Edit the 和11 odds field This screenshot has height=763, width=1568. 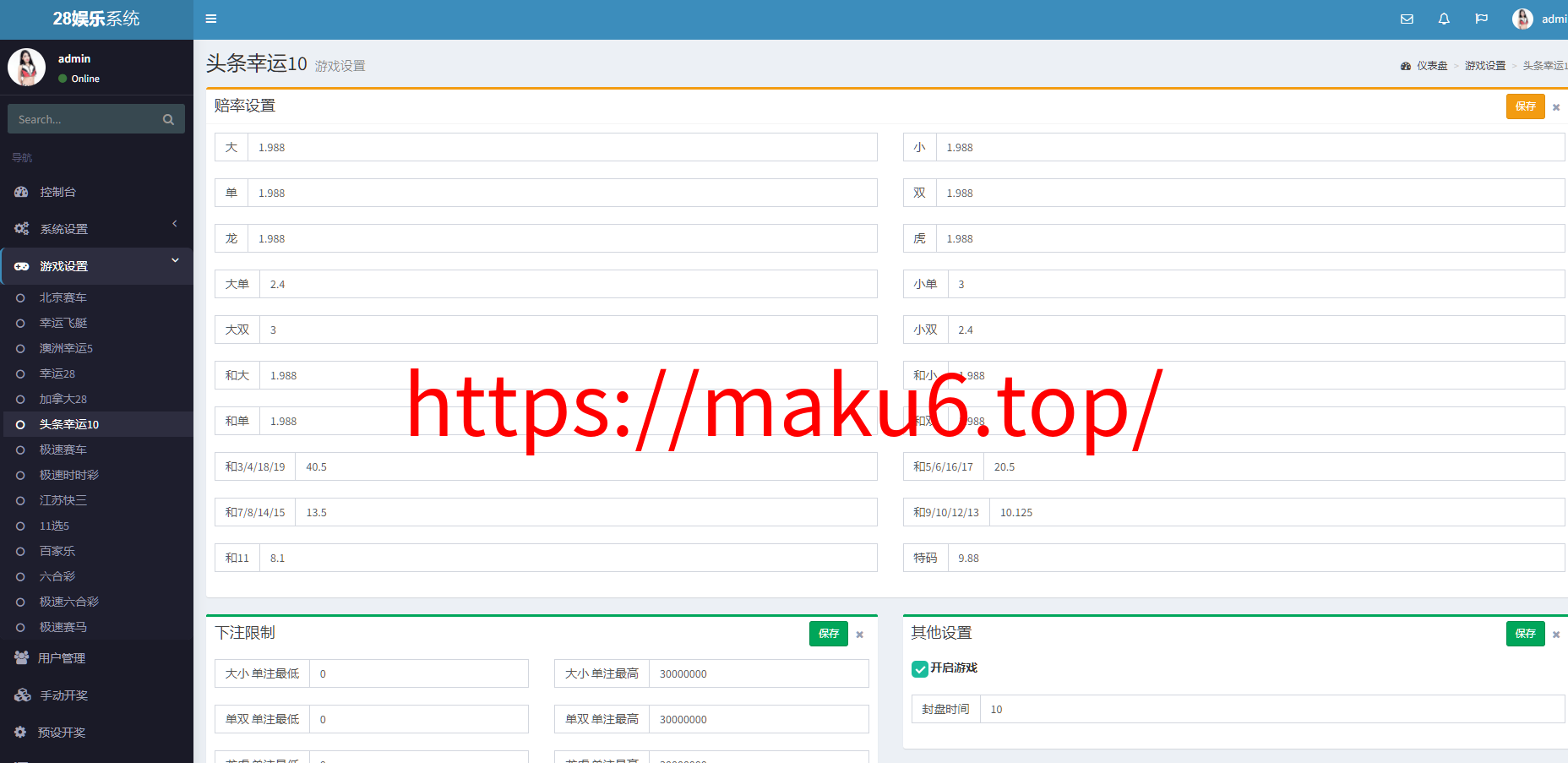[569, 558]
